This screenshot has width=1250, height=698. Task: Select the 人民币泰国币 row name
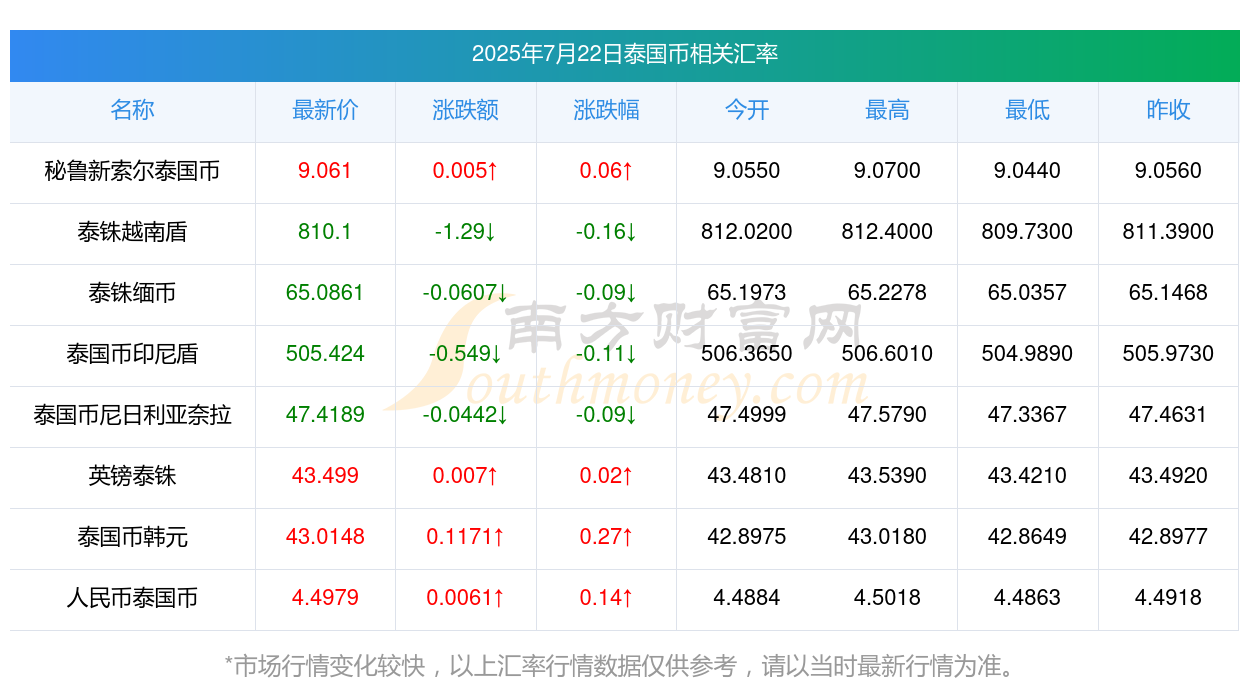click(x=132, y=598)
